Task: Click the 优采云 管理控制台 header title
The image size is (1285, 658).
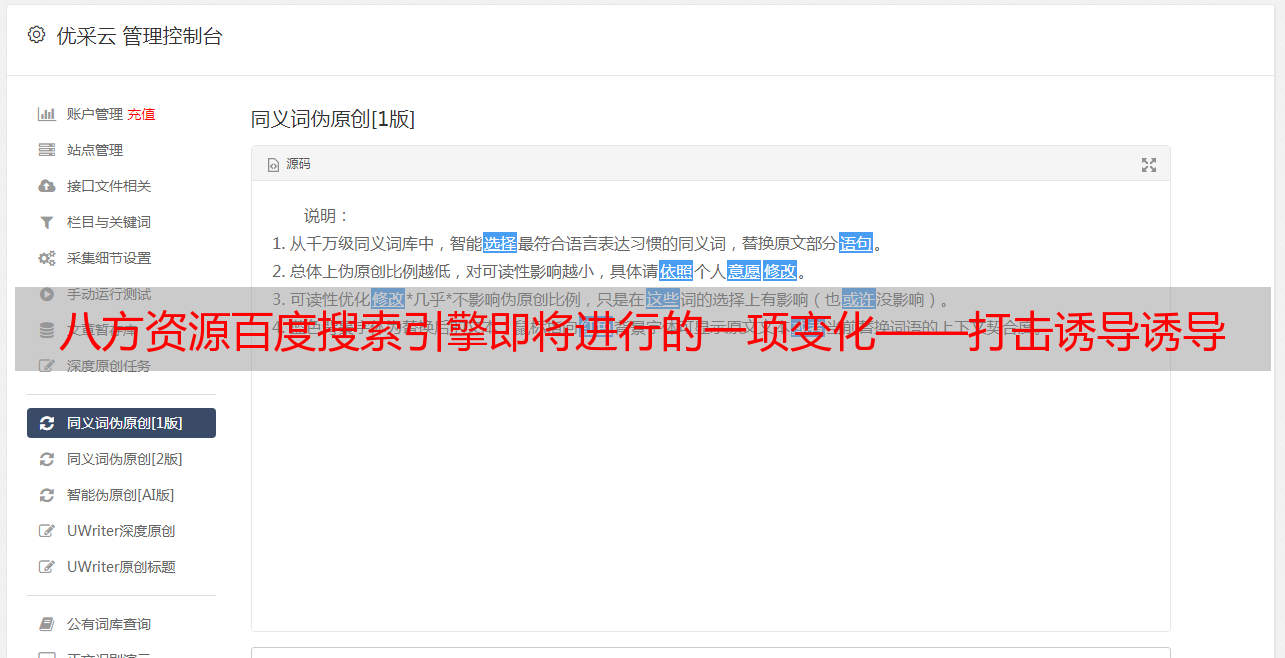Action: 139,36
